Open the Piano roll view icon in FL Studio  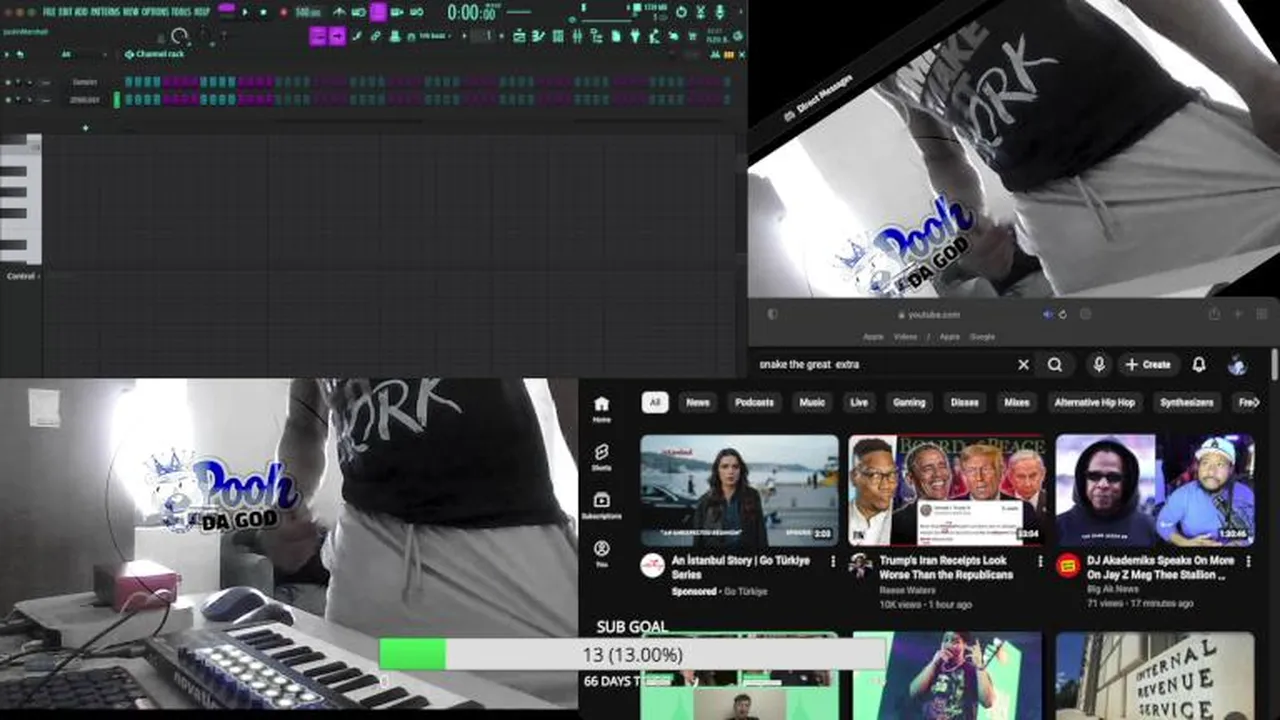point(537,36)
